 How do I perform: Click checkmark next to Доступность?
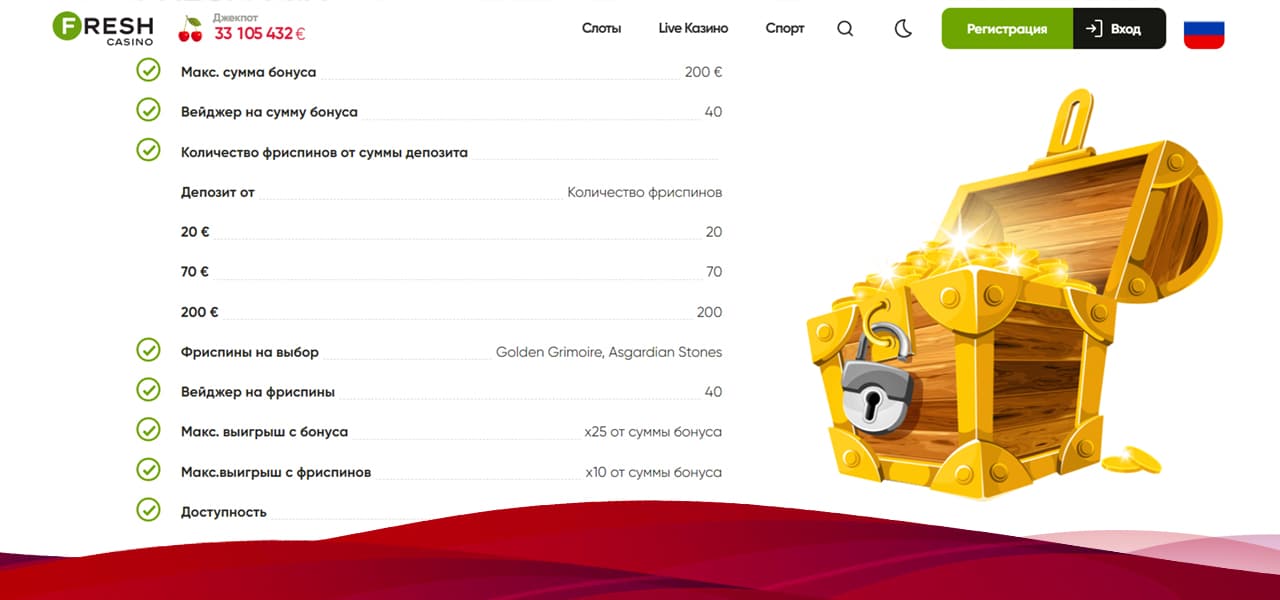[x=148, y=510]
